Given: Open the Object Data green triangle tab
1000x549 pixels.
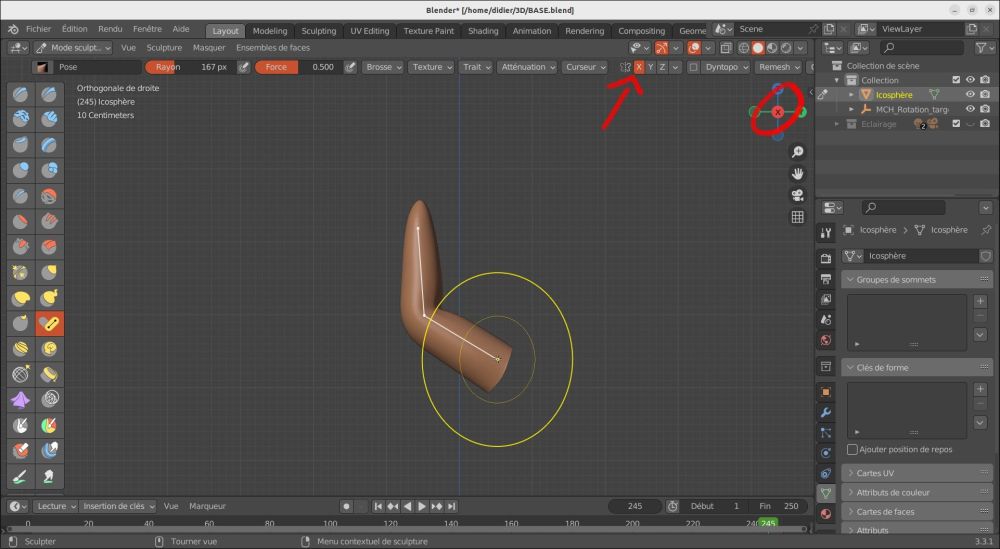Looking at the screenshot, I should coord(826,493).
